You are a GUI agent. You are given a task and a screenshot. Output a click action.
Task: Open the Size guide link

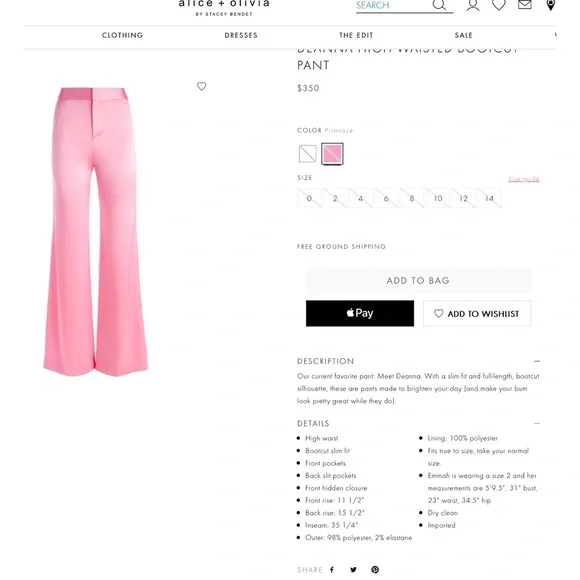pos(523,179)
